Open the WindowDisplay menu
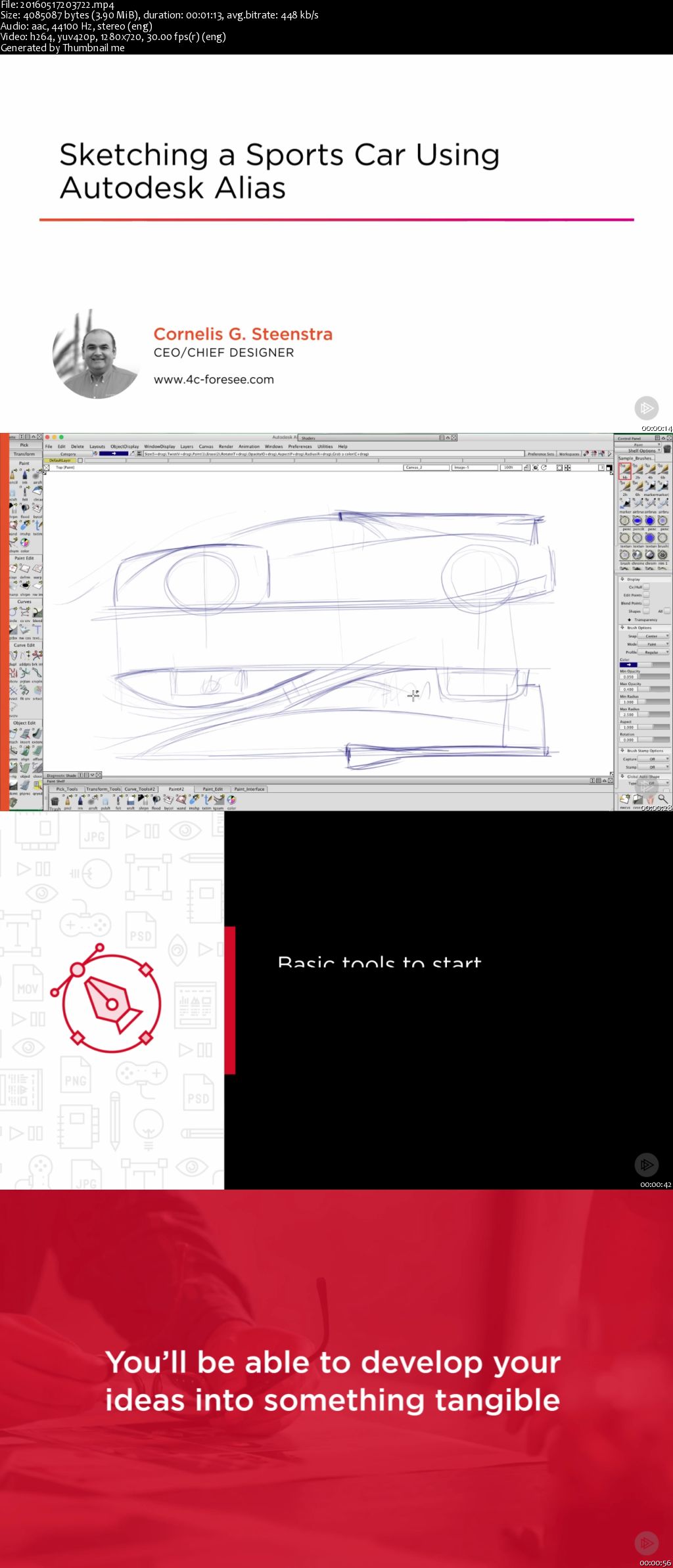 coord(160,446)
